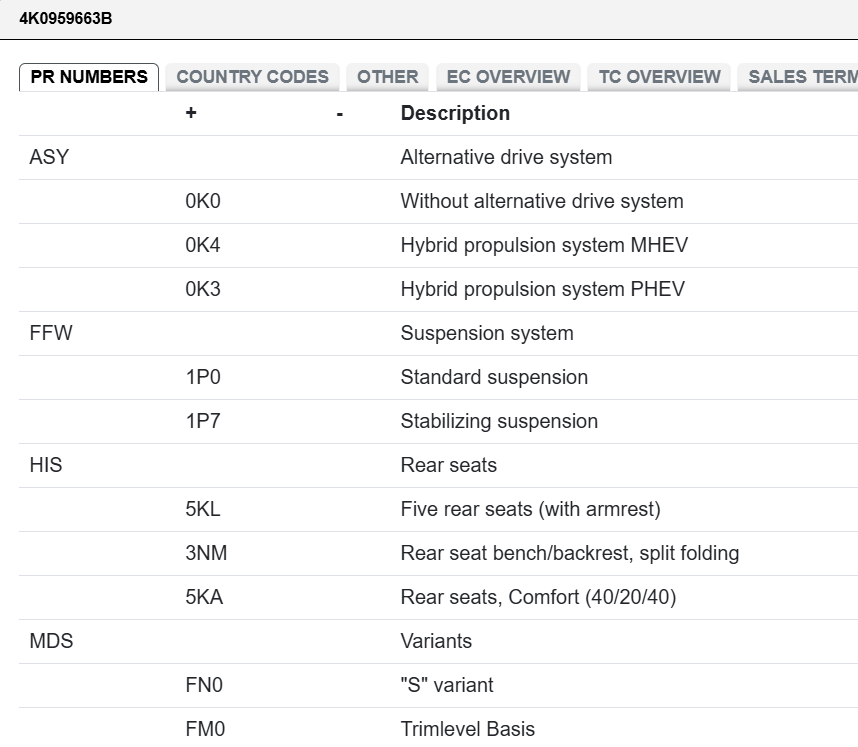Screen dimensions: 858x747
Task: Click the Alternative drive system description
Action: coord(506,158)
